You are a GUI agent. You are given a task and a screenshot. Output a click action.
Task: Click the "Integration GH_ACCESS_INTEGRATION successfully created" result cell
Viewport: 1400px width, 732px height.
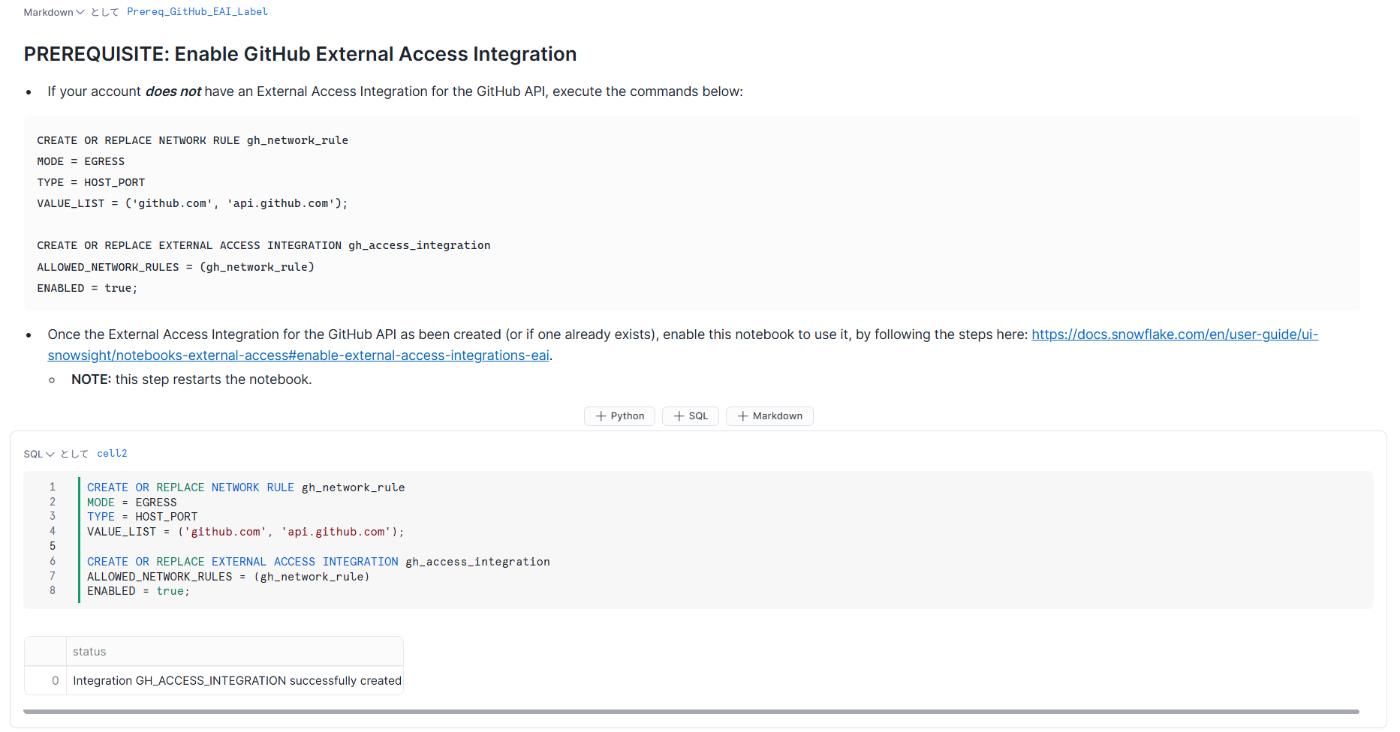tap(237, 681)
